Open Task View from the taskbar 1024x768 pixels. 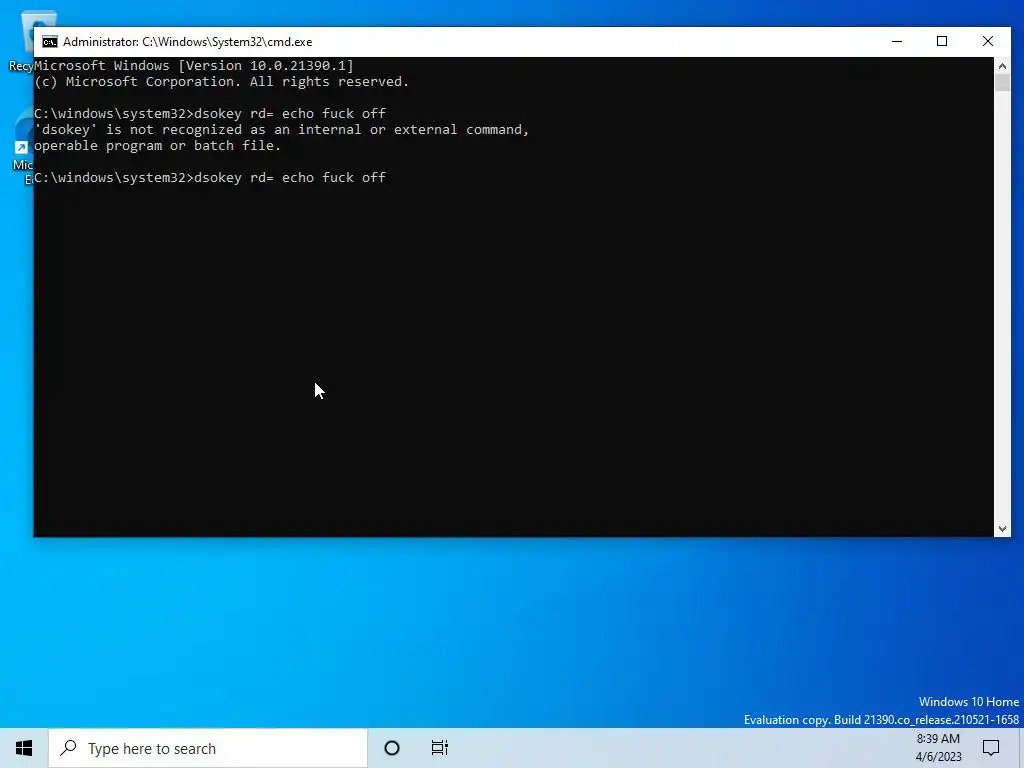[440, 748]
